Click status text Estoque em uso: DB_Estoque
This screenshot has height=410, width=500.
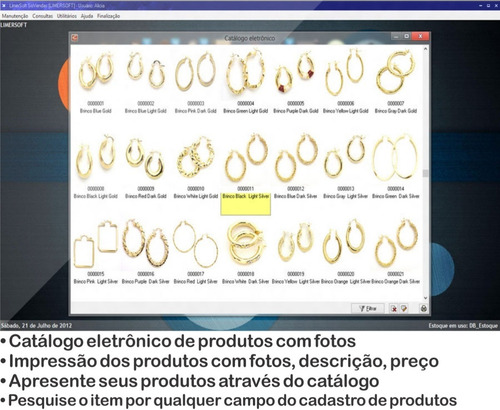click(463, 325)
